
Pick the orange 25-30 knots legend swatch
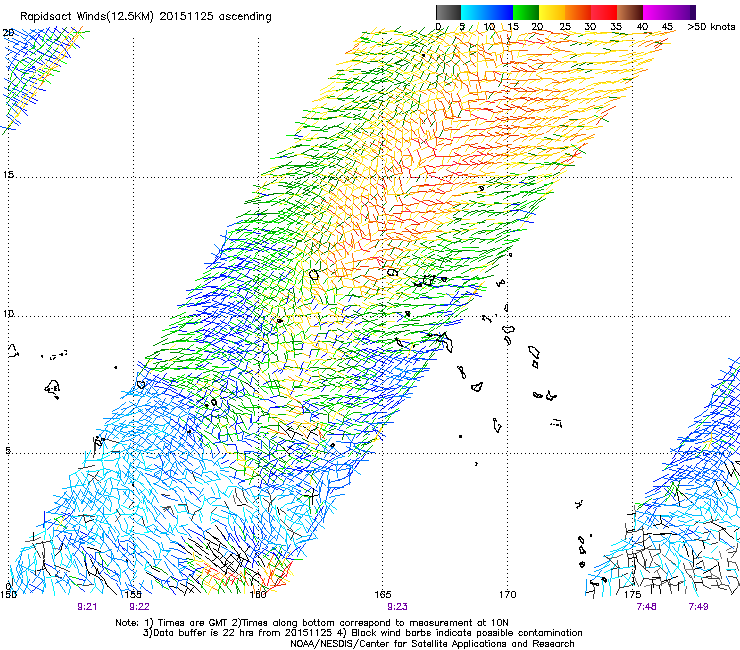pos(578,12)
